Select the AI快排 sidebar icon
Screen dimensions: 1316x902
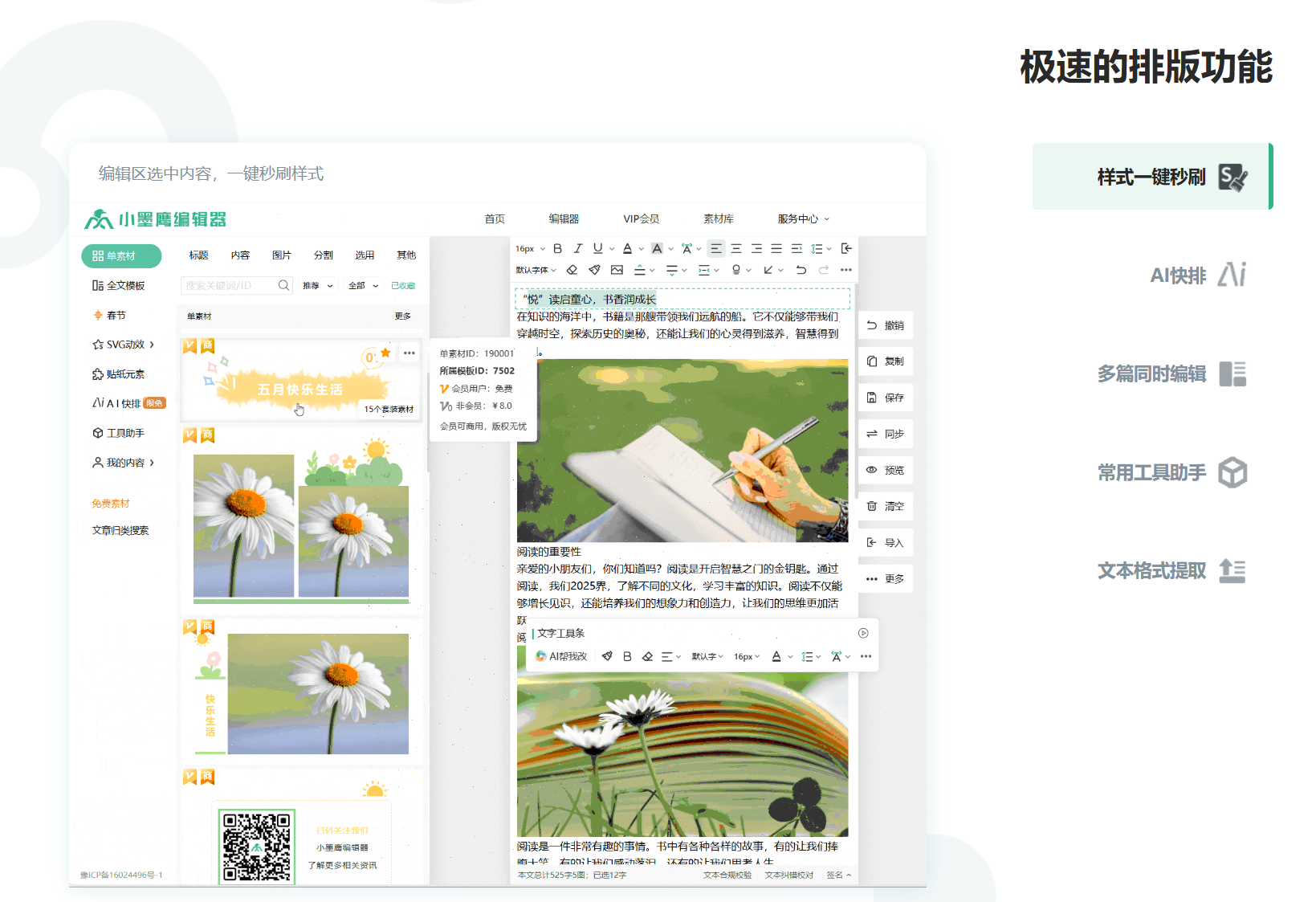click(119, 403)
